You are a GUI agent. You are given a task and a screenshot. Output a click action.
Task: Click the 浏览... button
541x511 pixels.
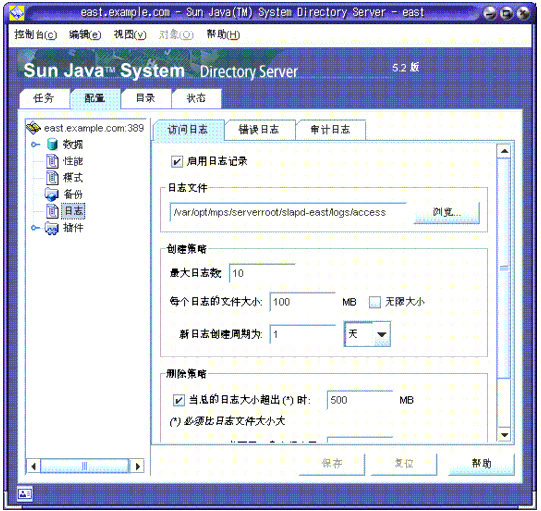pyautogui.click(x=447, y=212)
